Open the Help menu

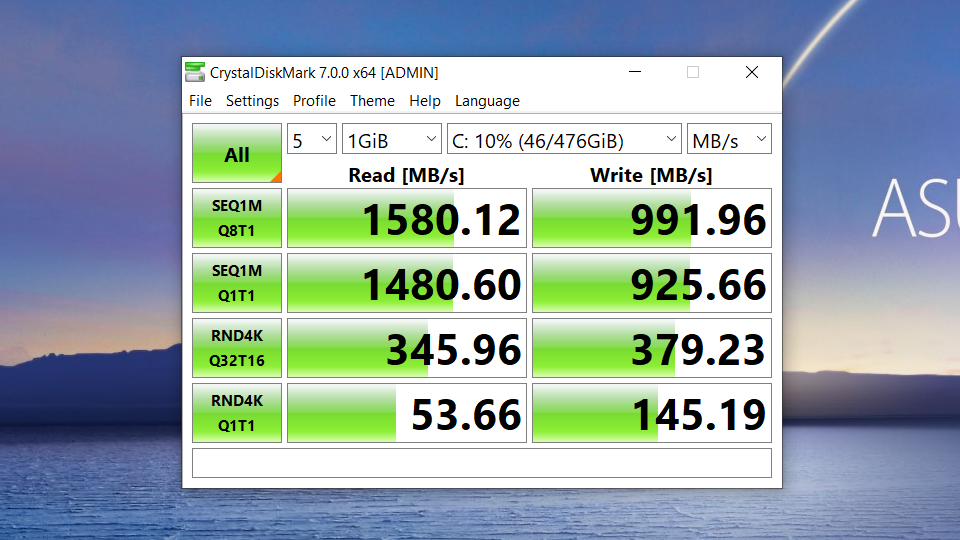[425, 100]
